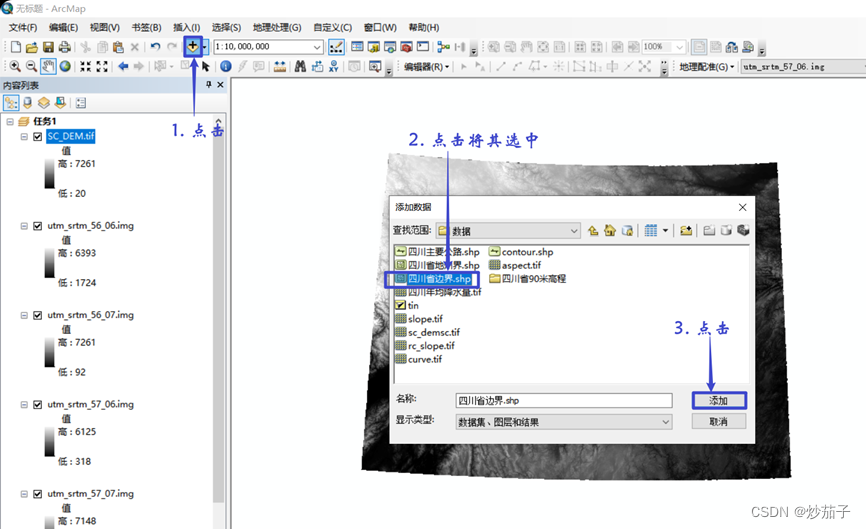Open the 视图(V) menu
The image size is (866, 529).
(x=105, y=28)
